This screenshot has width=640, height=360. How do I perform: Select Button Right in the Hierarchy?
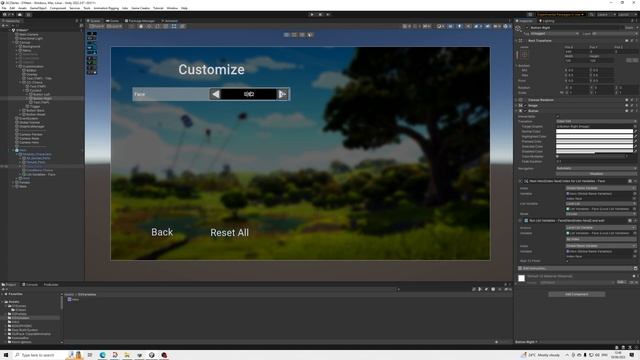point(42,98)
